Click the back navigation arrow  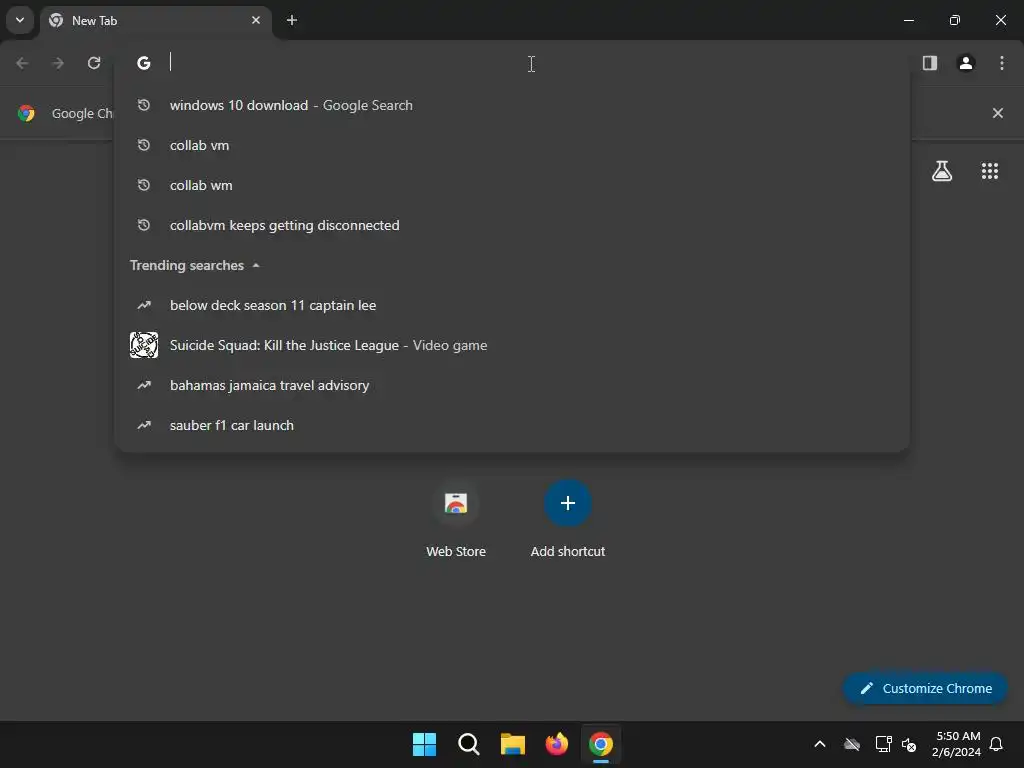pyautogui.click(x=22, y=63)
